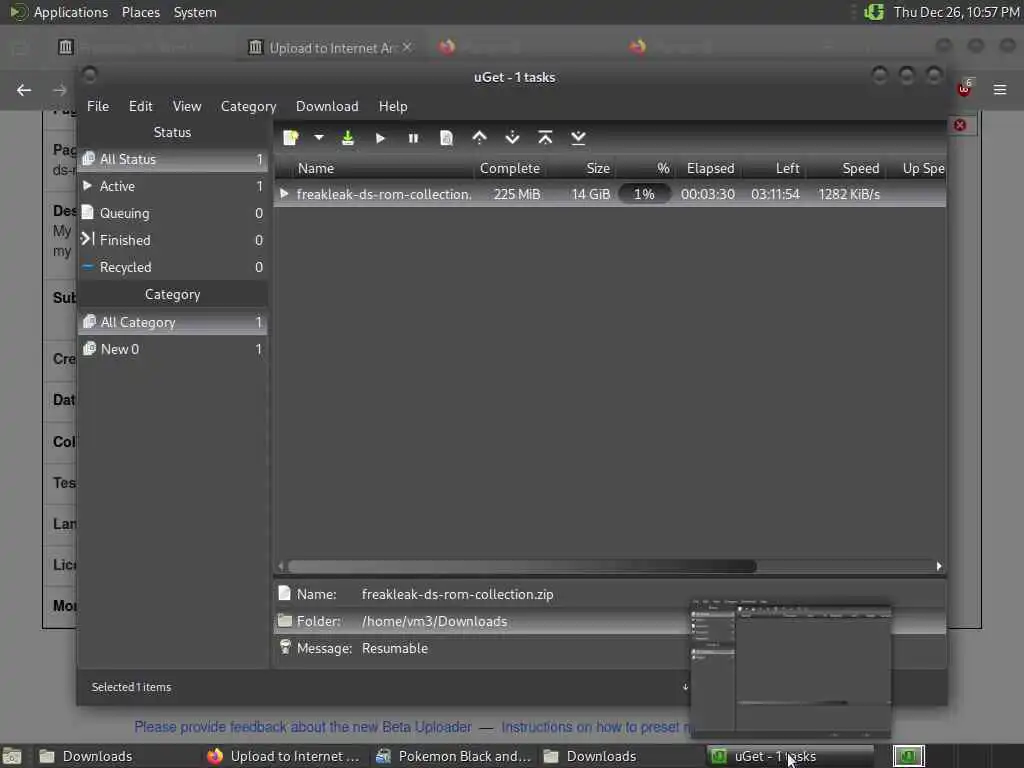1024x768 pixels.
Task: Sort by Complete column header
Action: point(510,168)
